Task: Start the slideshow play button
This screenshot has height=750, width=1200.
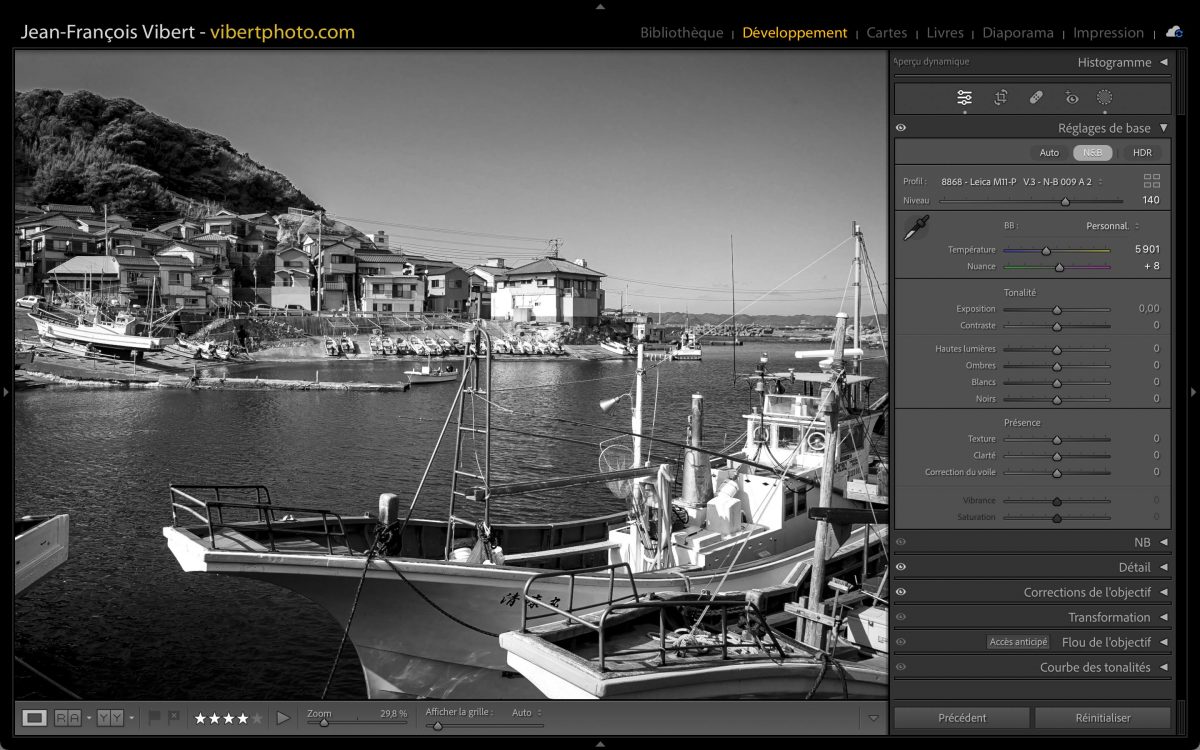Action: pos(283,717)
